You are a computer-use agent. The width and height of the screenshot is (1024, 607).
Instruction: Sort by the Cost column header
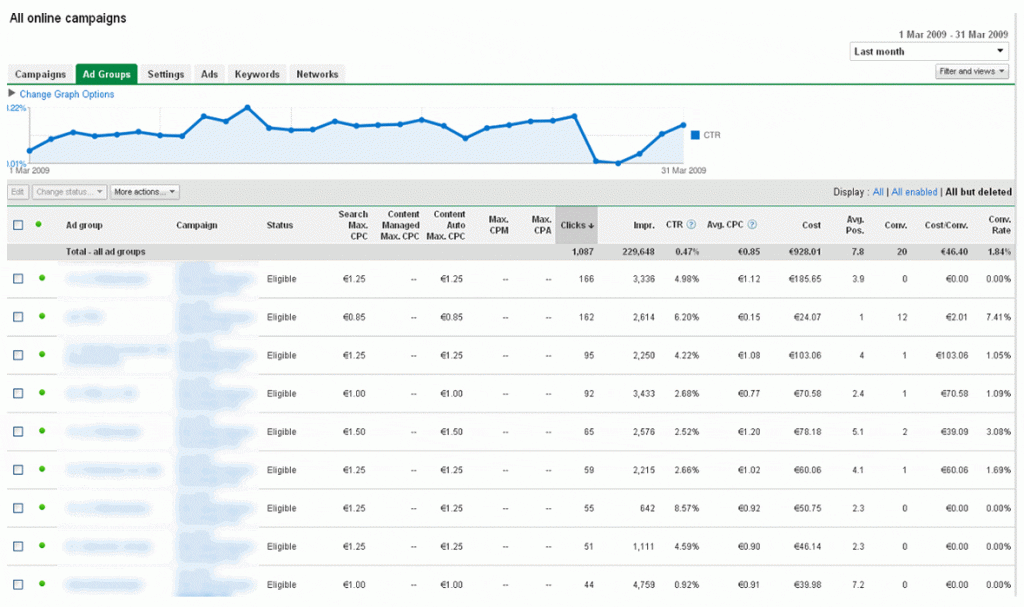click(x=812, y=225)
